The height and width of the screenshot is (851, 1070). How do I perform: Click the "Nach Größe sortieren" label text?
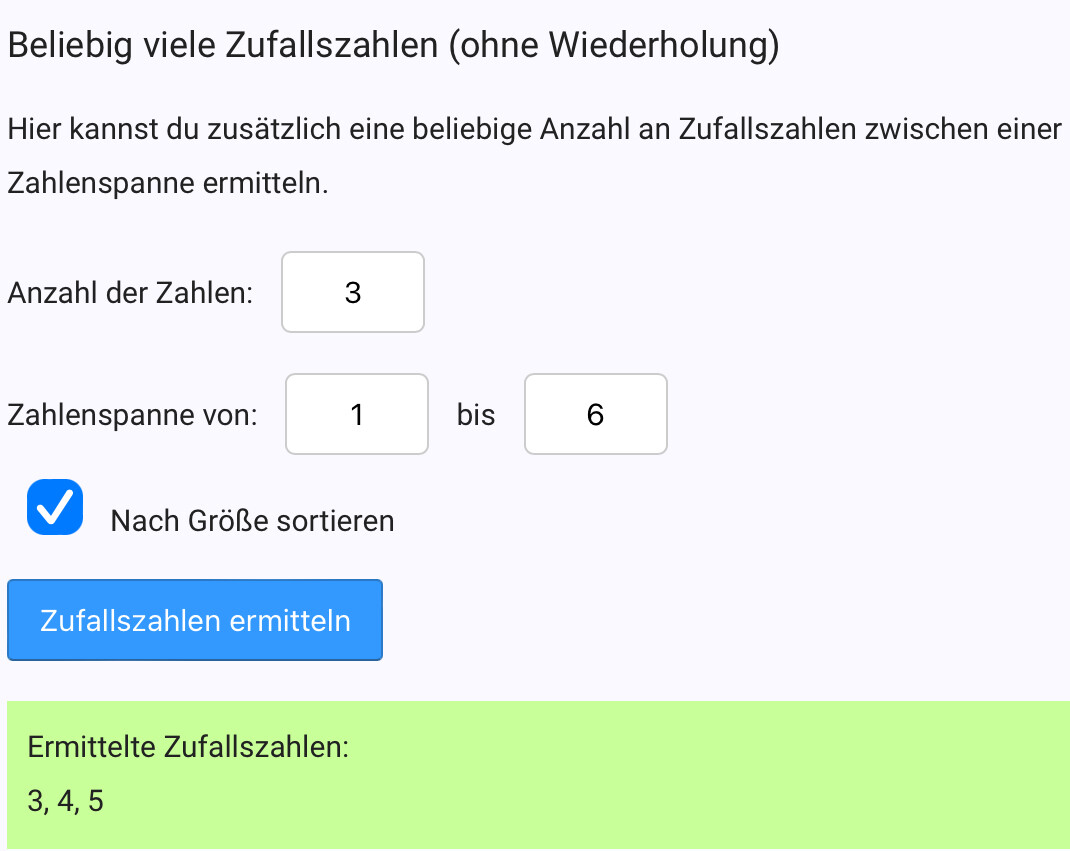[x=252, y=521]
